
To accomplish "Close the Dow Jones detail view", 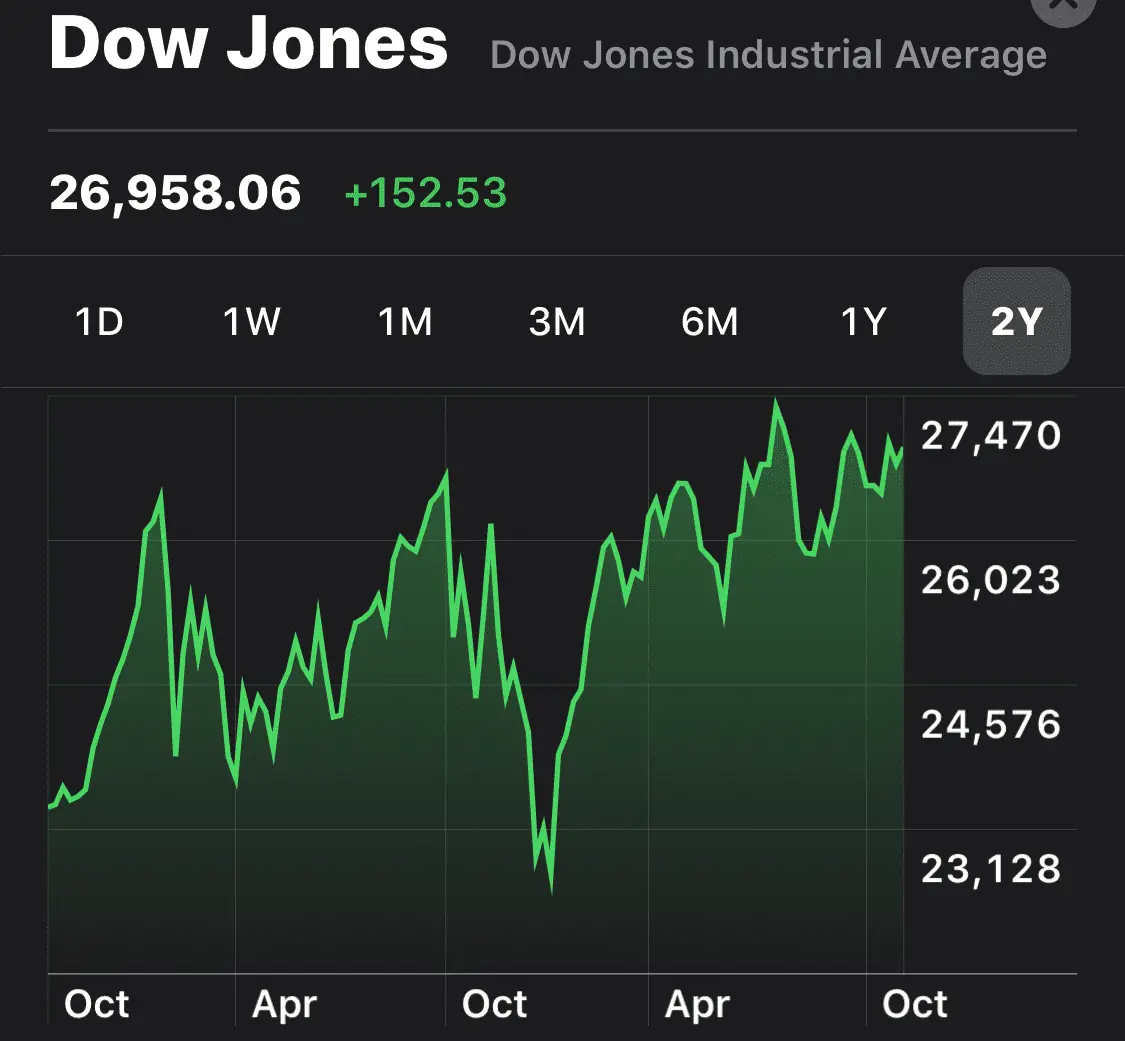I will tap(1063, 6).
